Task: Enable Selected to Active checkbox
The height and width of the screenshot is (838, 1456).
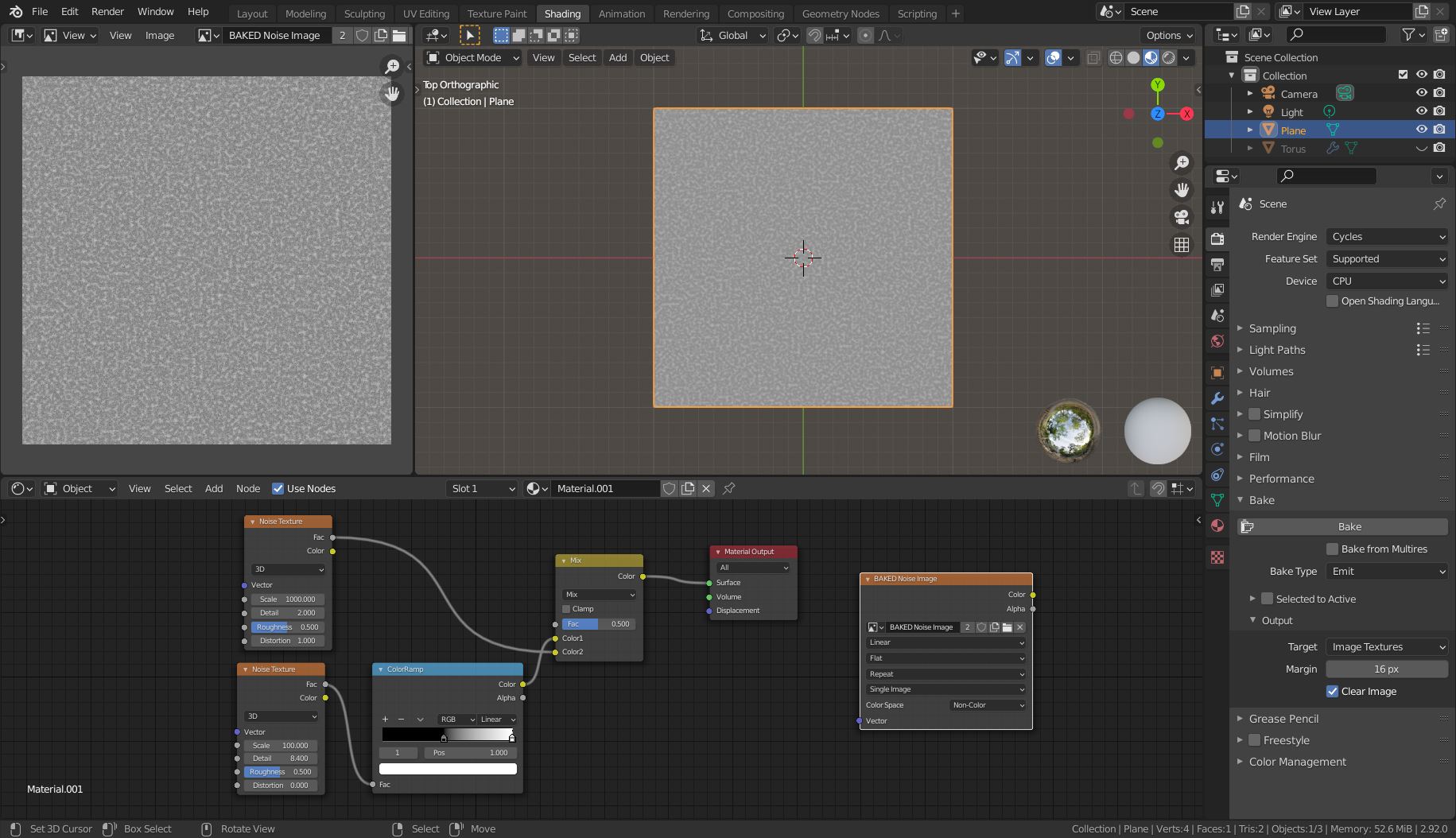Action: pos(1268,599)
